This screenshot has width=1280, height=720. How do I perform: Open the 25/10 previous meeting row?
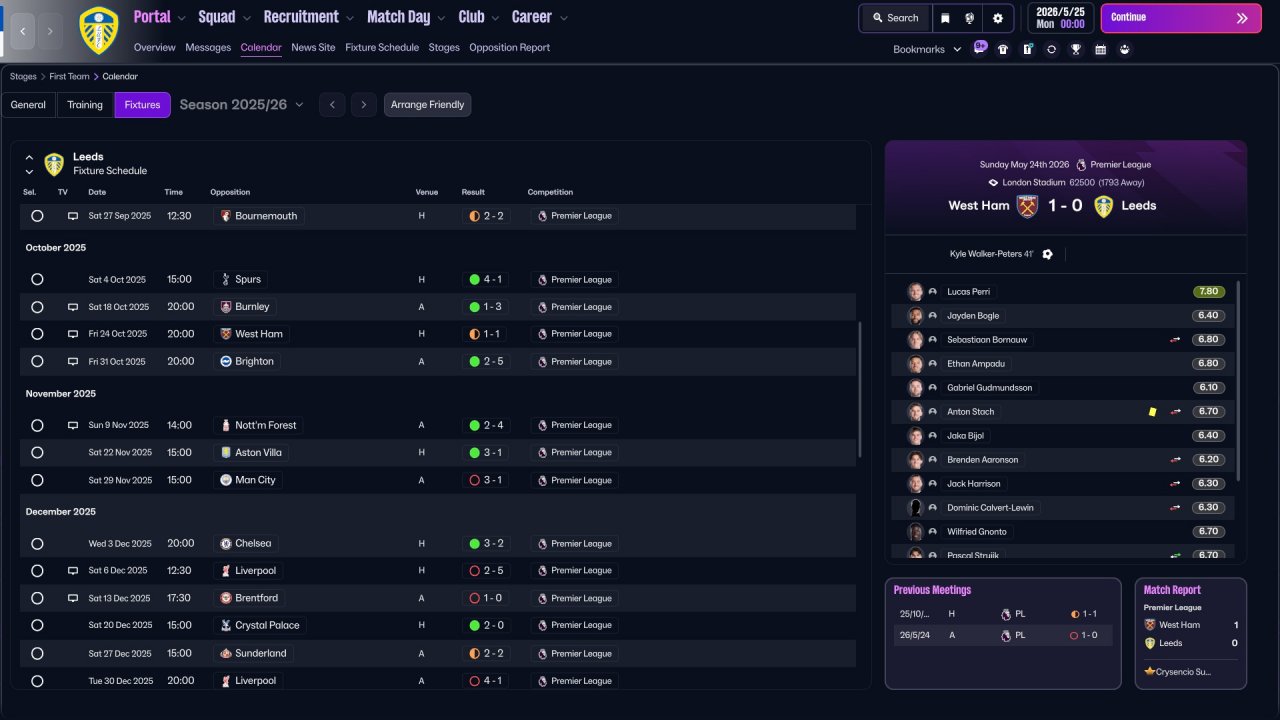point(1003,614)
